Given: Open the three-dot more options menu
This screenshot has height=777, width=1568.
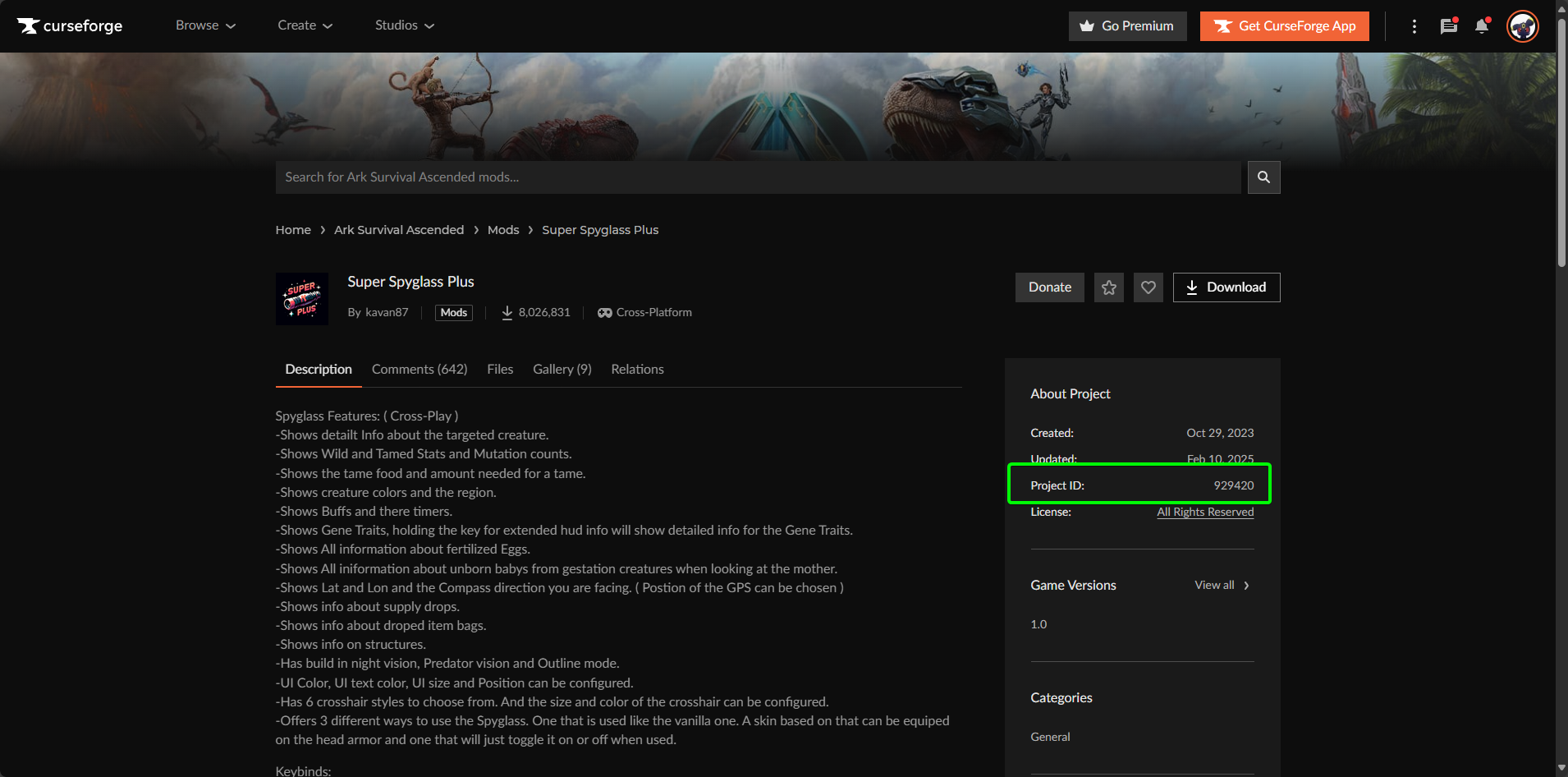Looking at the screenshot, I should (1414, 26).
